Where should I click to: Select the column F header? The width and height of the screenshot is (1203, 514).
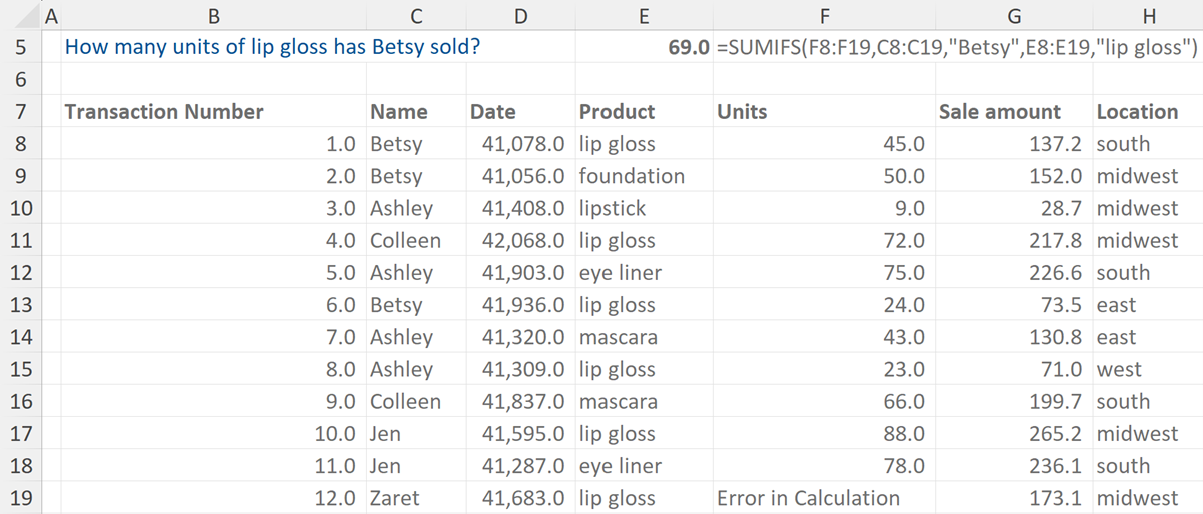822,15
